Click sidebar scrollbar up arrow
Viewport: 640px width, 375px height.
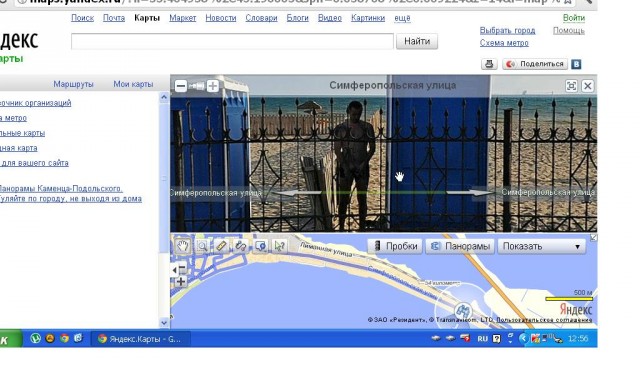164,97
